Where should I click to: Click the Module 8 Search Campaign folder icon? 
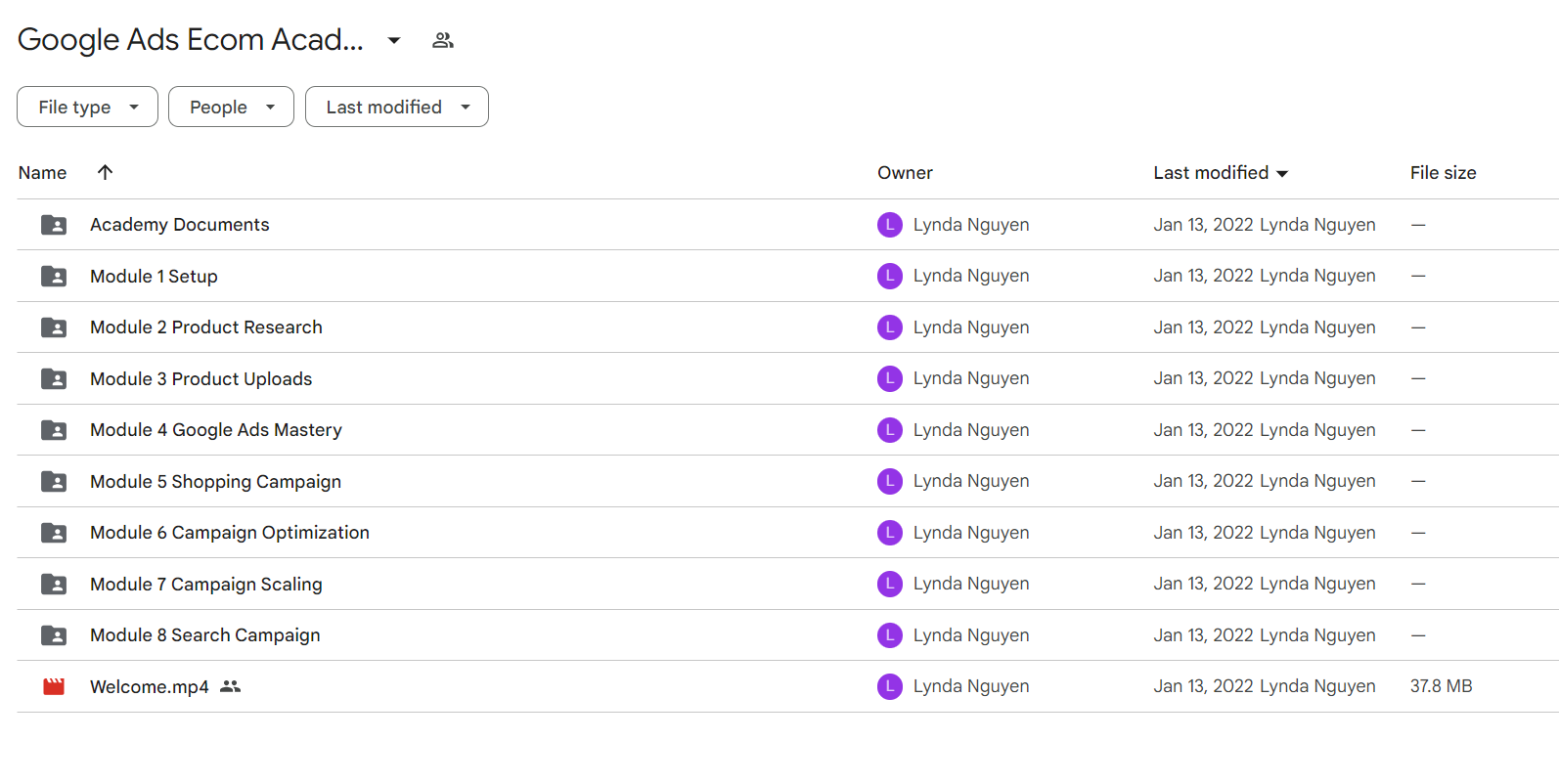tap(54, 635)
